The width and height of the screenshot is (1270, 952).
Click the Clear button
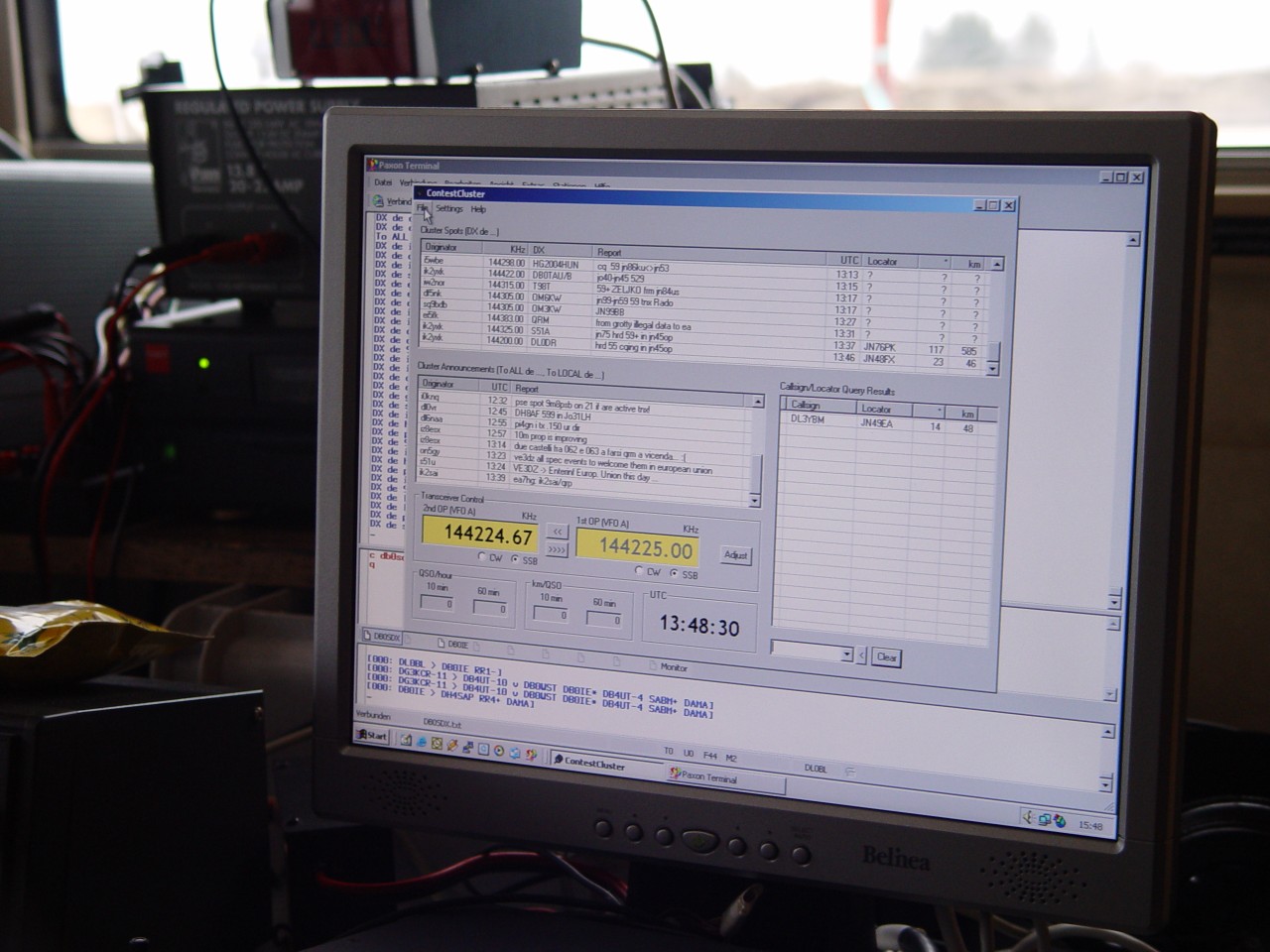[x=886, y=657]
